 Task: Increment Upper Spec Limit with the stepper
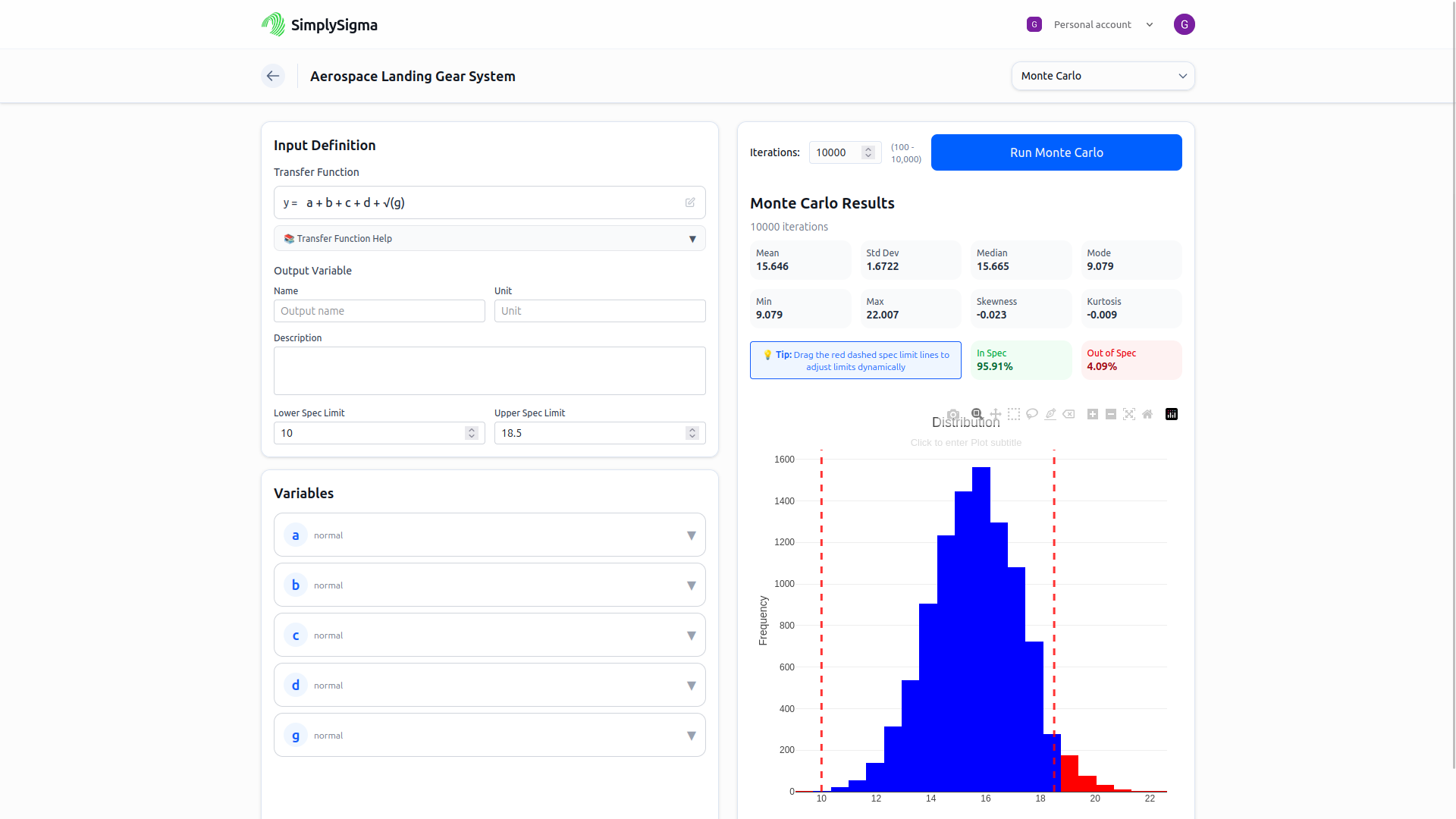tap(692, 429)
